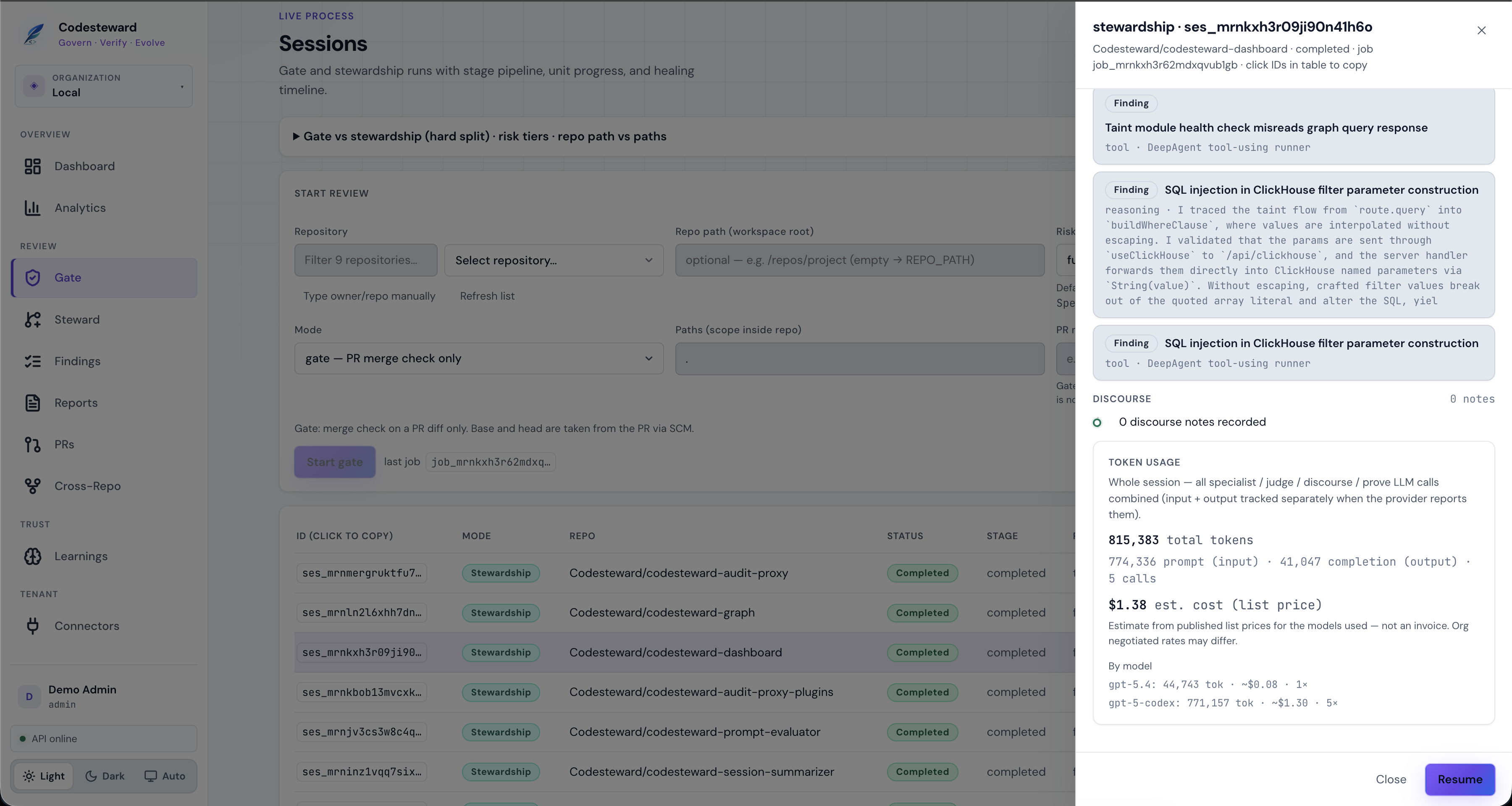Image resolution: width=1512 pixels, height=806 pixels.
Task: Click the Close button in panel footer
Action: (x=1391, y=780)
